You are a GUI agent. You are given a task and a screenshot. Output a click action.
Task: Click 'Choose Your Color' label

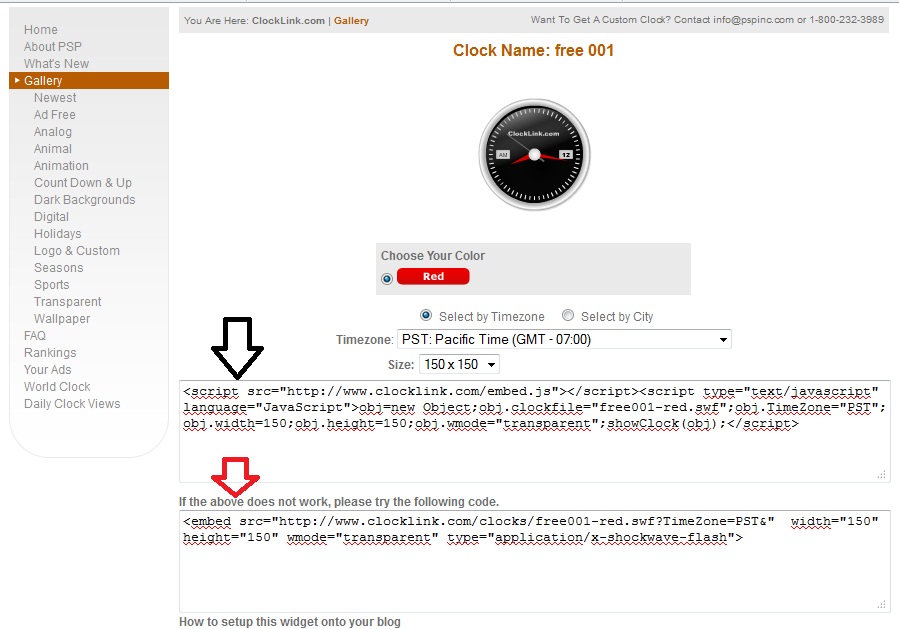433,256
